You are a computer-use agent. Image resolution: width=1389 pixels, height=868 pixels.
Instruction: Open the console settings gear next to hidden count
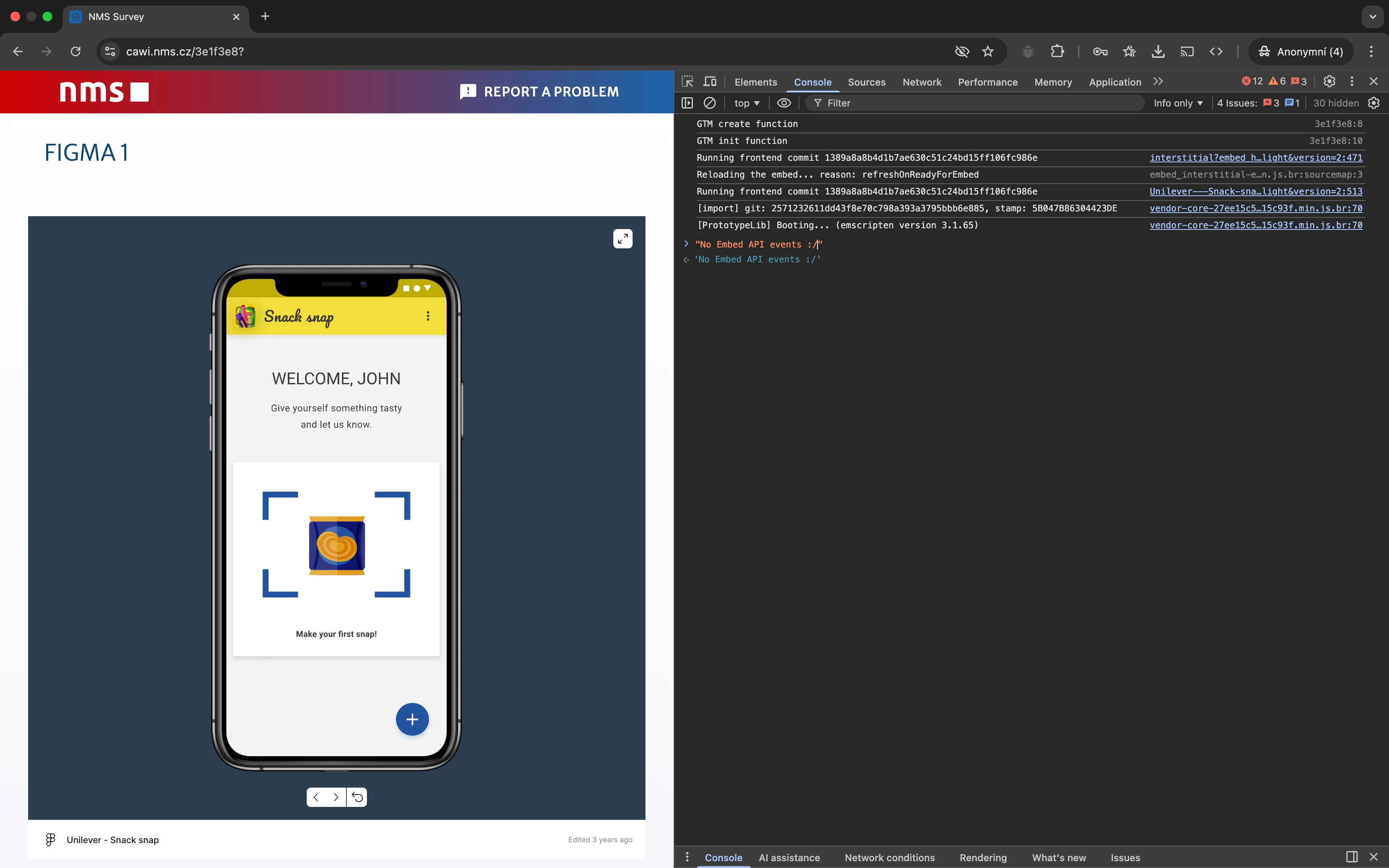(1373, 103)
